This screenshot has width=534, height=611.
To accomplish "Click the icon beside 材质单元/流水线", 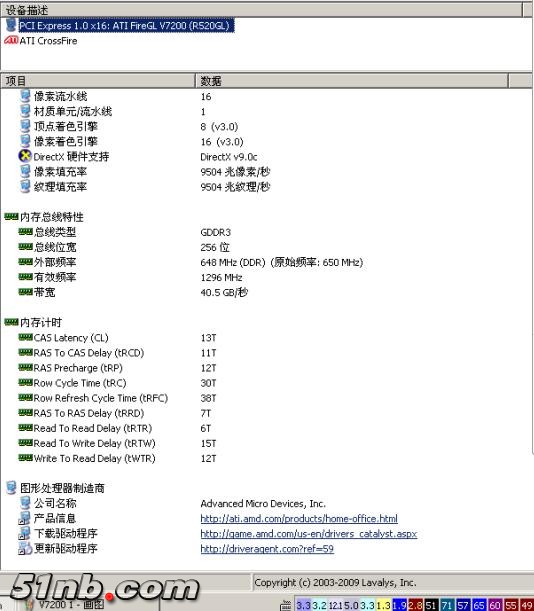I will (25, 111).
